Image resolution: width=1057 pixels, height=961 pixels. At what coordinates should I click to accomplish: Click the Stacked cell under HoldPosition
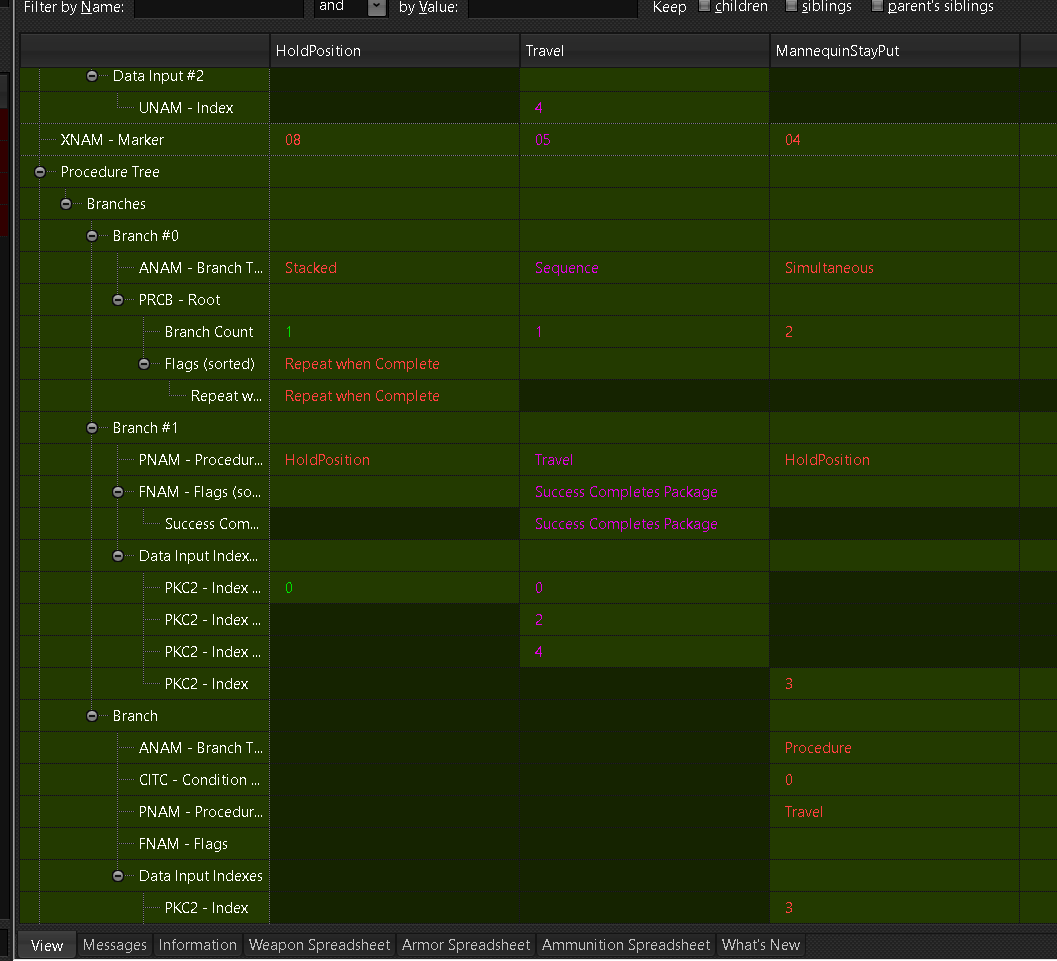[x=395, y=268]
